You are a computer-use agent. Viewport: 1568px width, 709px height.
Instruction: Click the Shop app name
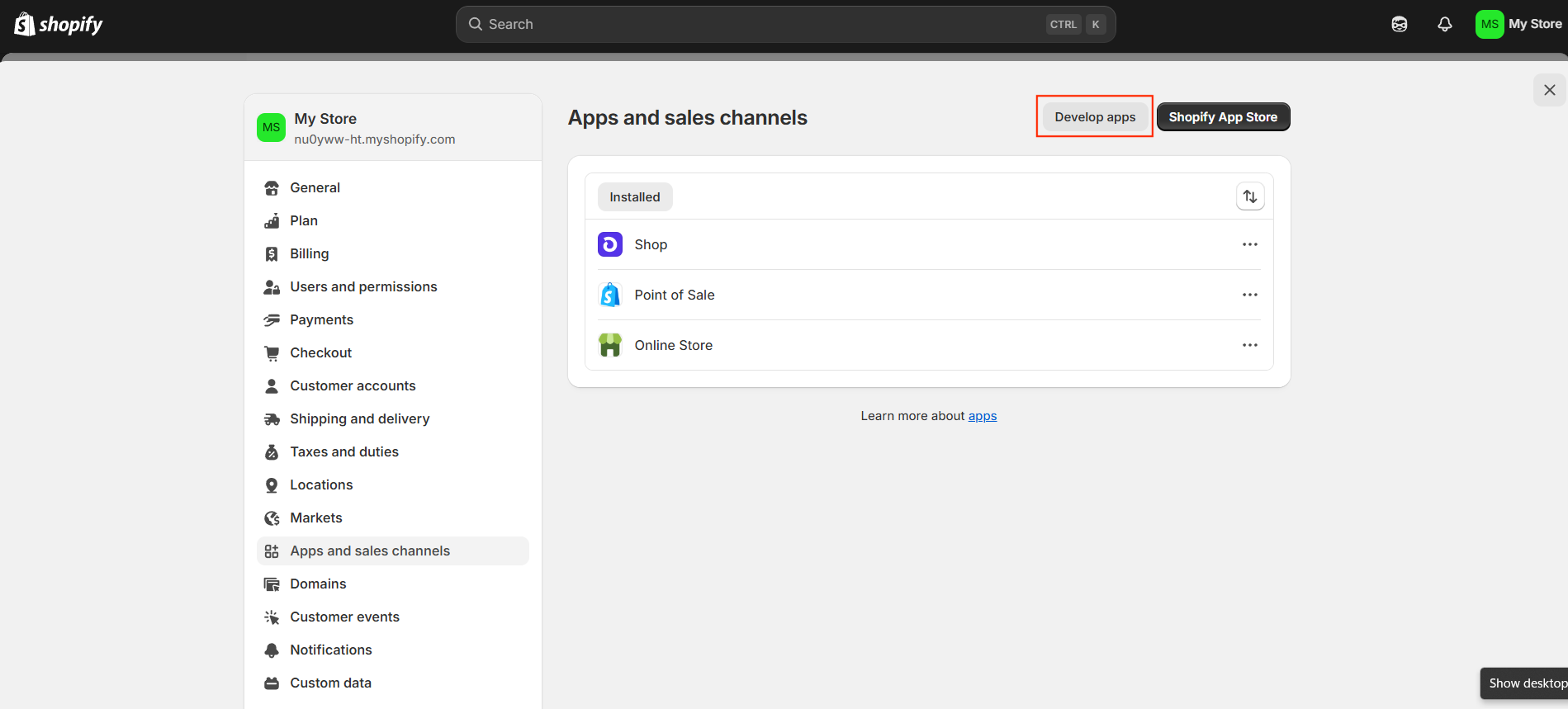tap(651, 245)
